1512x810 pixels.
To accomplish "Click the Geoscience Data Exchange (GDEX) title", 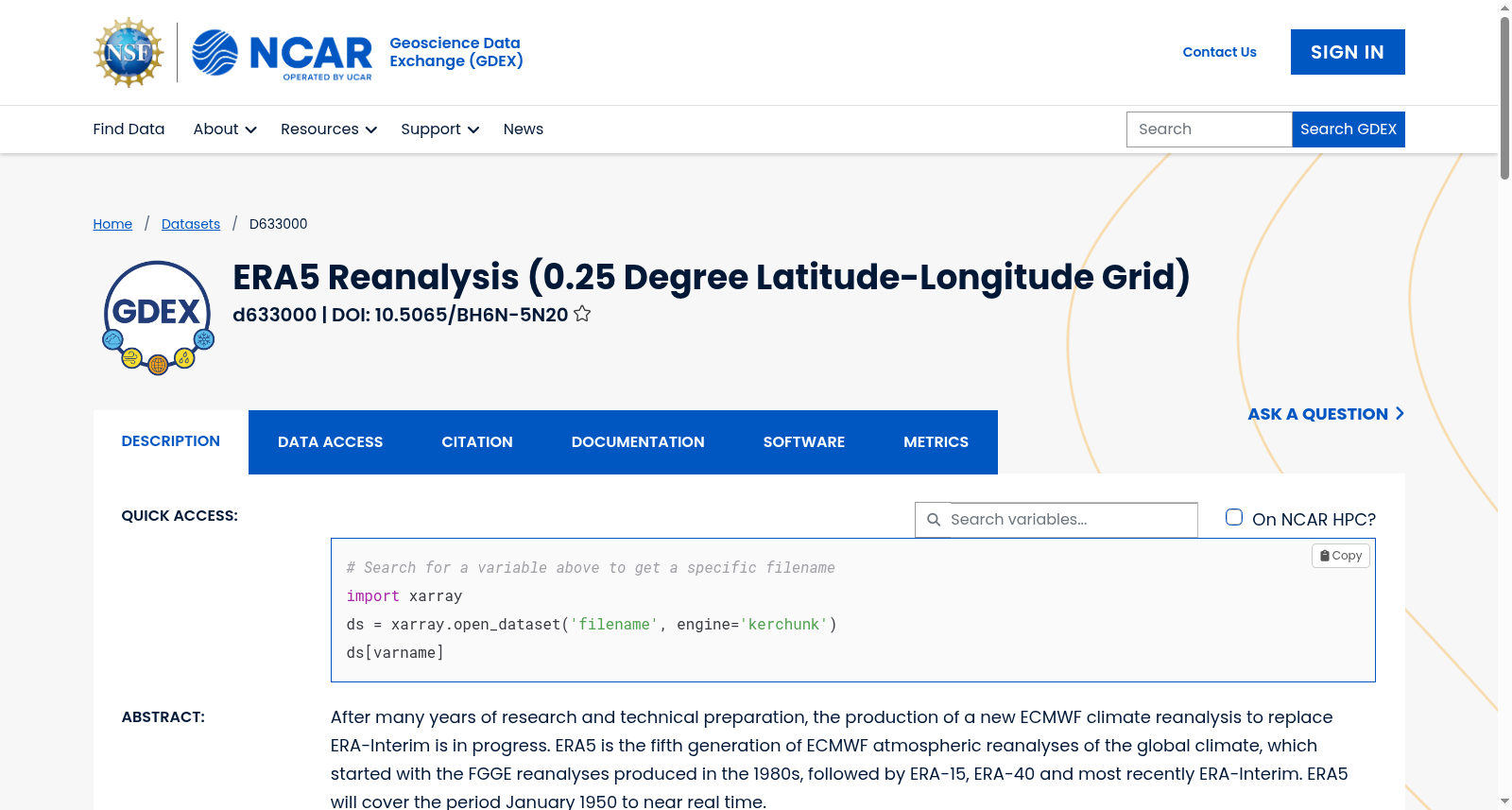I will point(456,52).
